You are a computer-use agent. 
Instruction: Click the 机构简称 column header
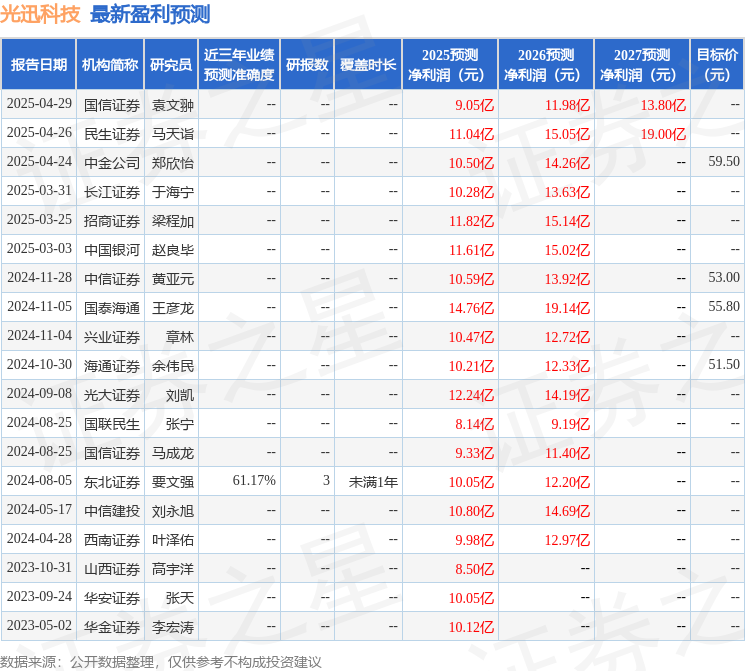point(110,65)
